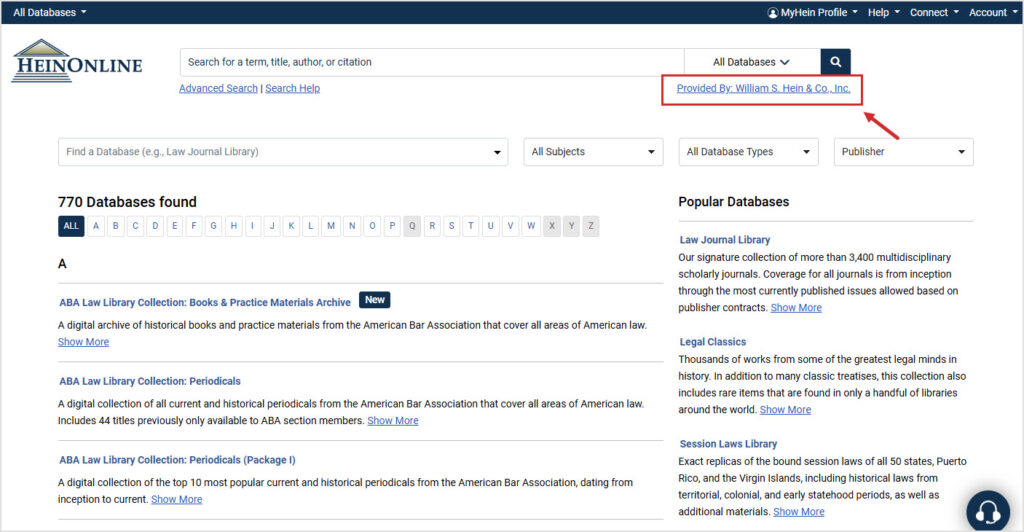The height and width of the screenshot is (532, 1024).
Task: Show More for Books & Practice Materials Archive
Action: (84, 342)
